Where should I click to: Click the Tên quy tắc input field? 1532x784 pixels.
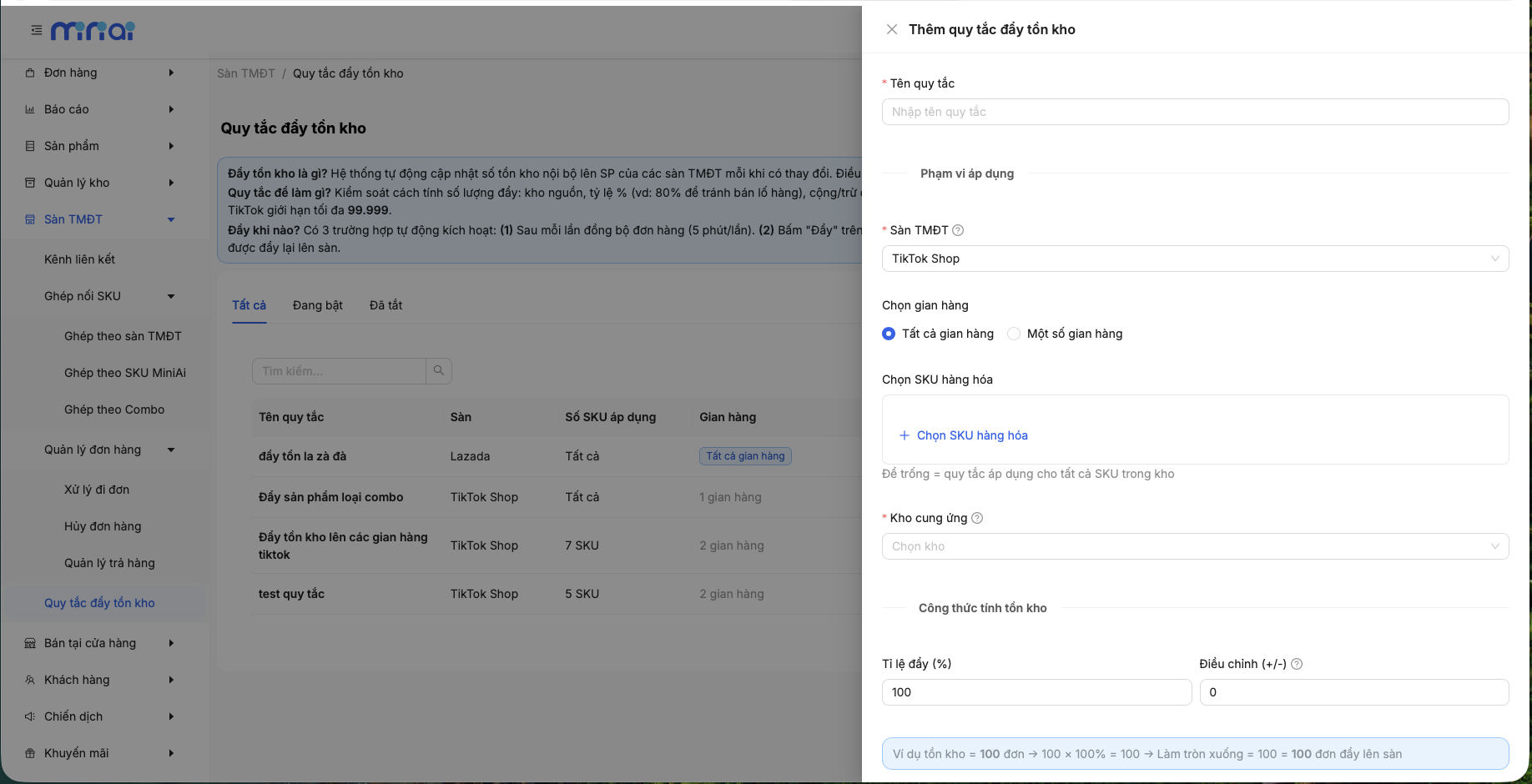(1195, 112)
